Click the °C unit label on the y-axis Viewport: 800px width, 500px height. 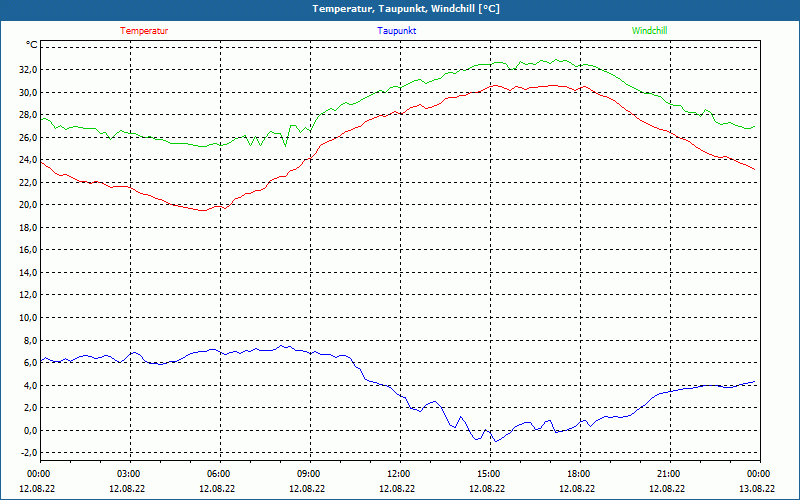click(32, 45)
